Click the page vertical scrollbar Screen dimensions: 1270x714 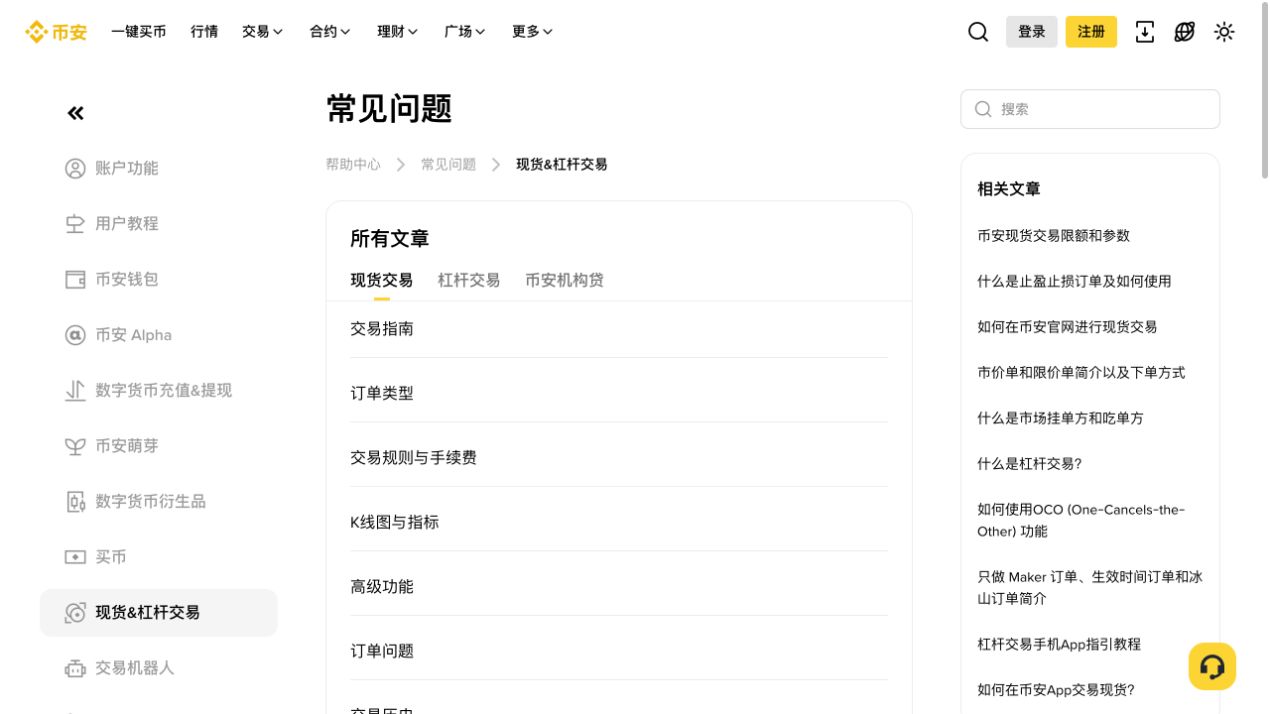[x=1265, y=90]
